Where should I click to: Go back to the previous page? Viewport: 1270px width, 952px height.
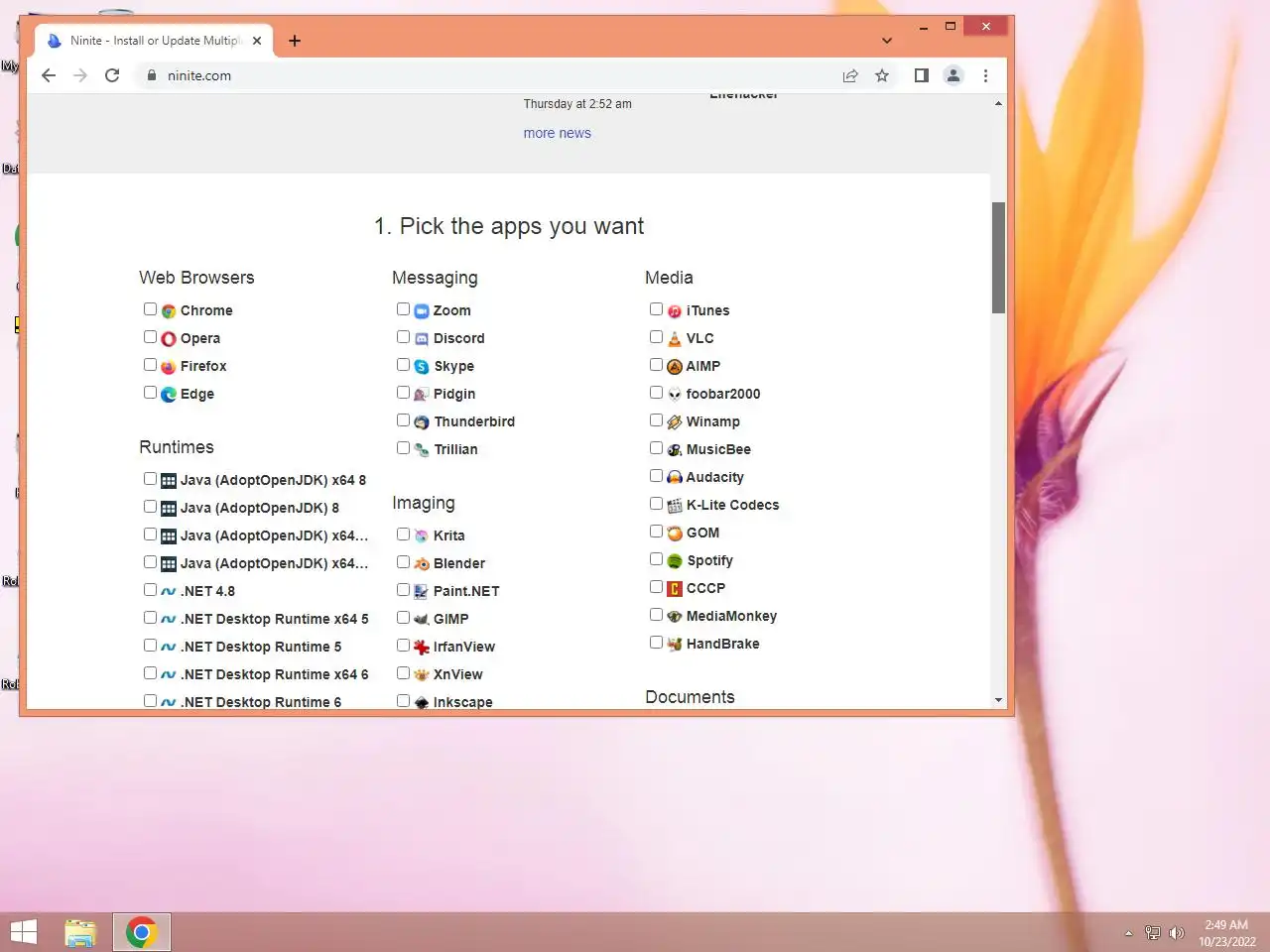click(49, 75)
